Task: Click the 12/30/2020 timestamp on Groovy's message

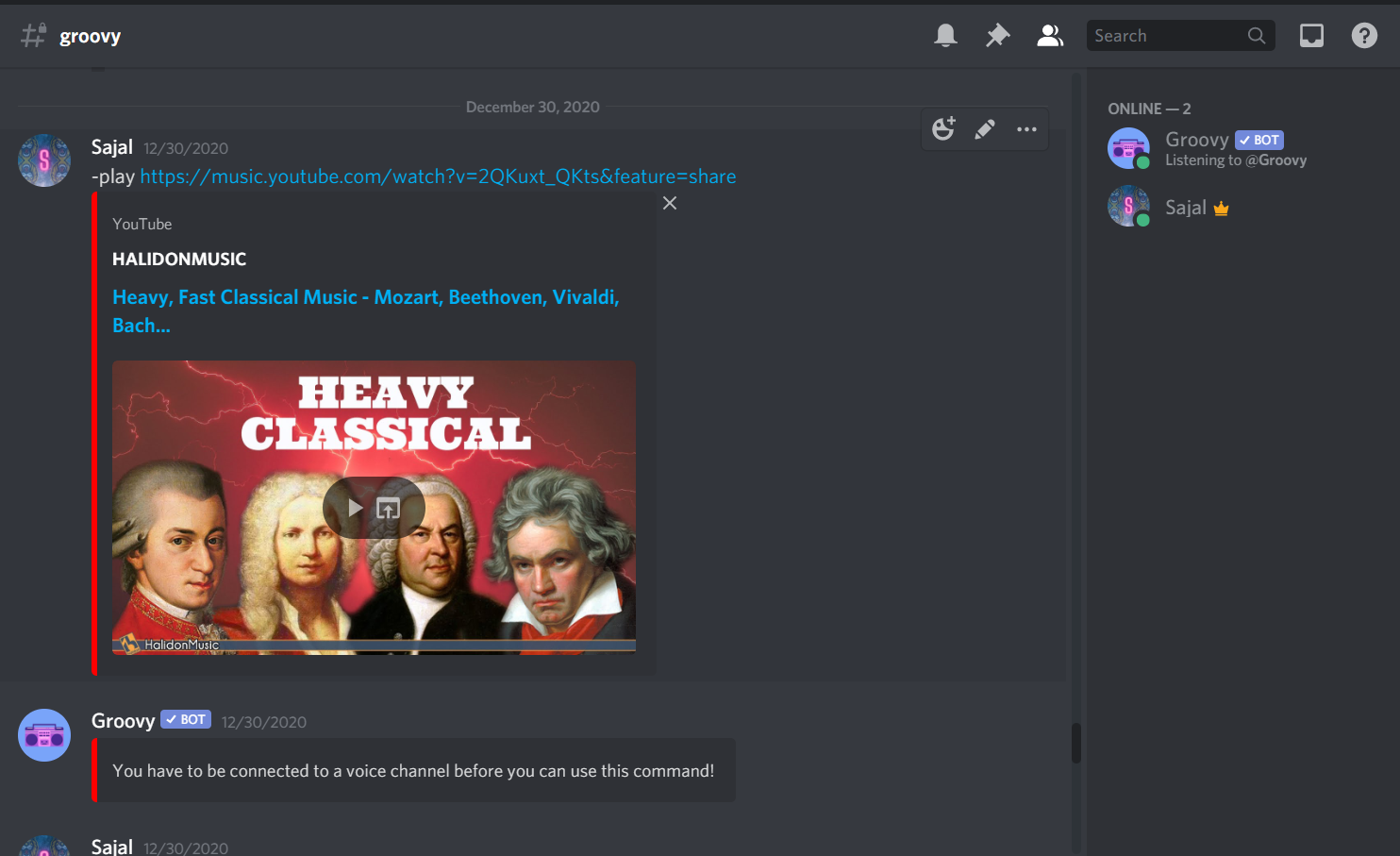Action: [x=264, y=722]
